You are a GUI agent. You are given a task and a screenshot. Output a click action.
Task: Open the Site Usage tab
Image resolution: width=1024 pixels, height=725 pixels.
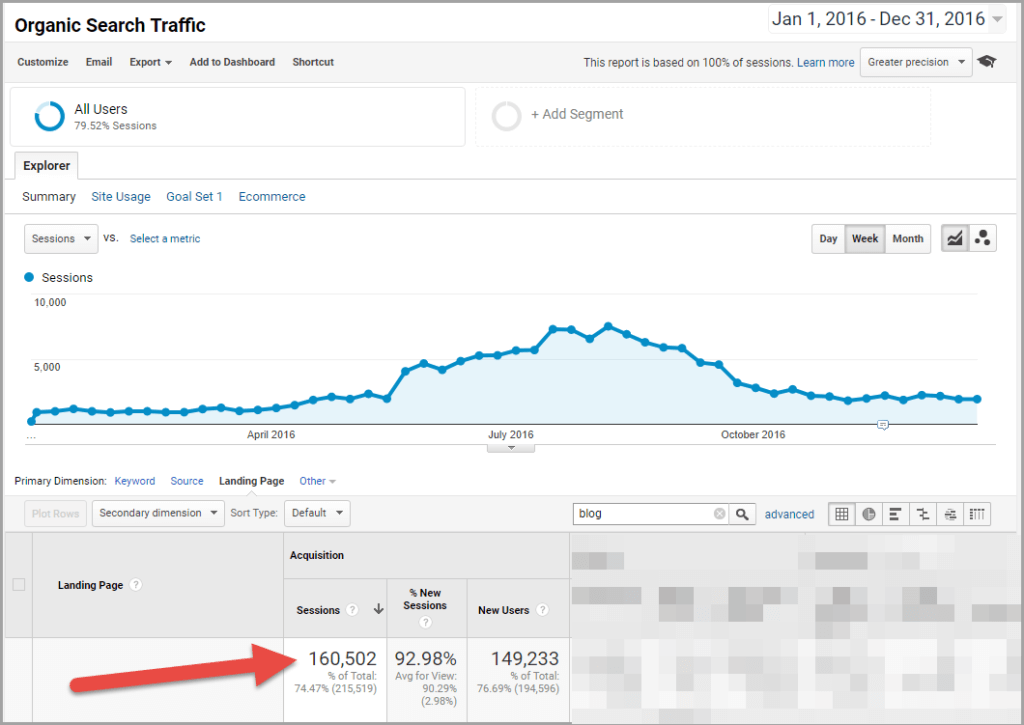[x=120, y=197]
